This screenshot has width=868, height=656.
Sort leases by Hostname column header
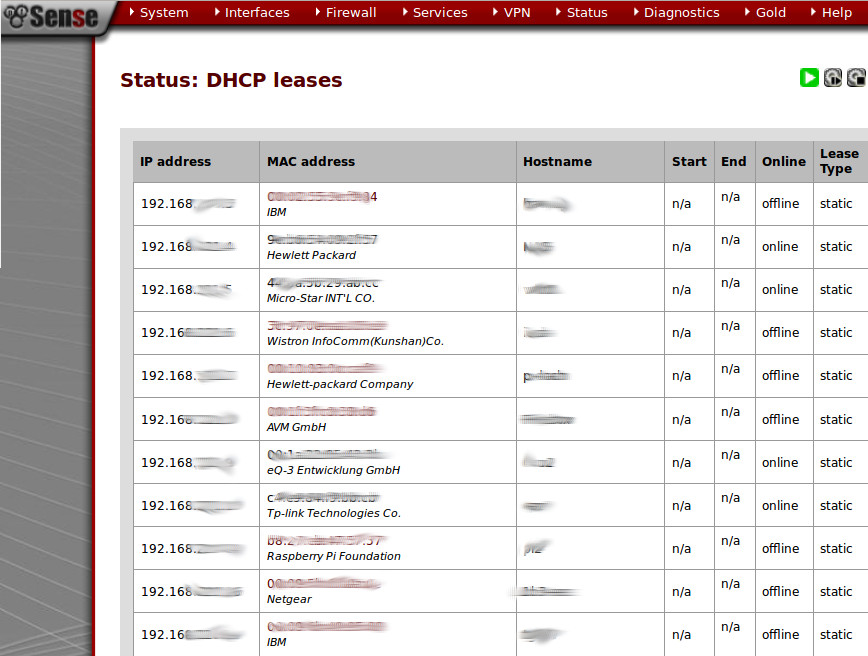[557, 161]
